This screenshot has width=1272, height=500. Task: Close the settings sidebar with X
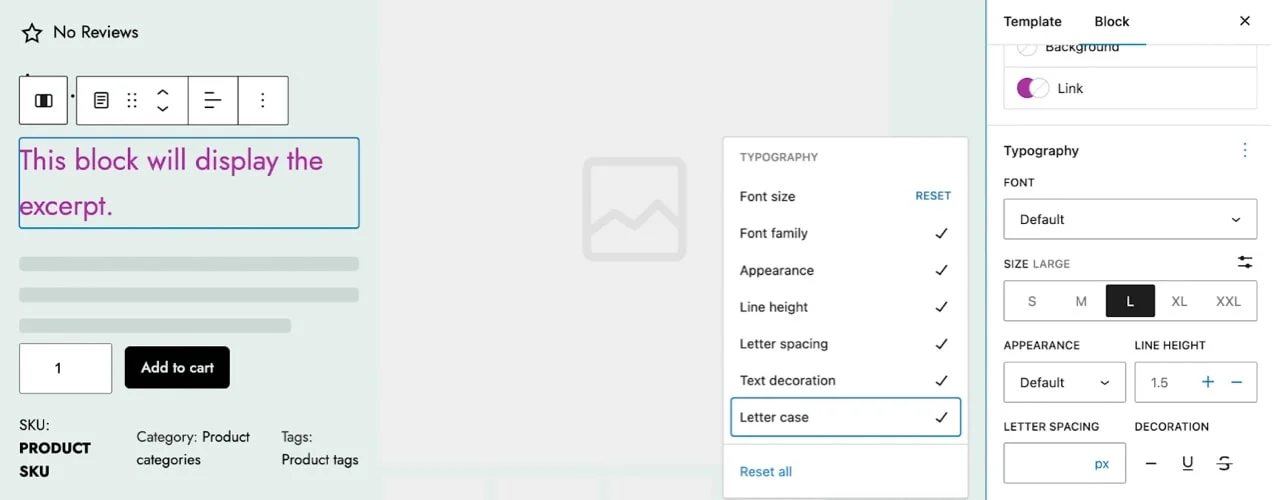[1245, 21]
